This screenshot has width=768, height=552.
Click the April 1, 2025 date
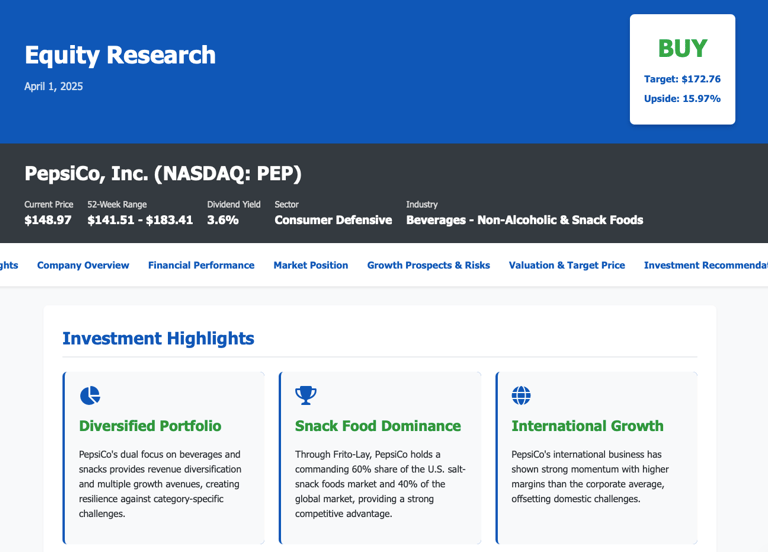click(x=53, y=86)
